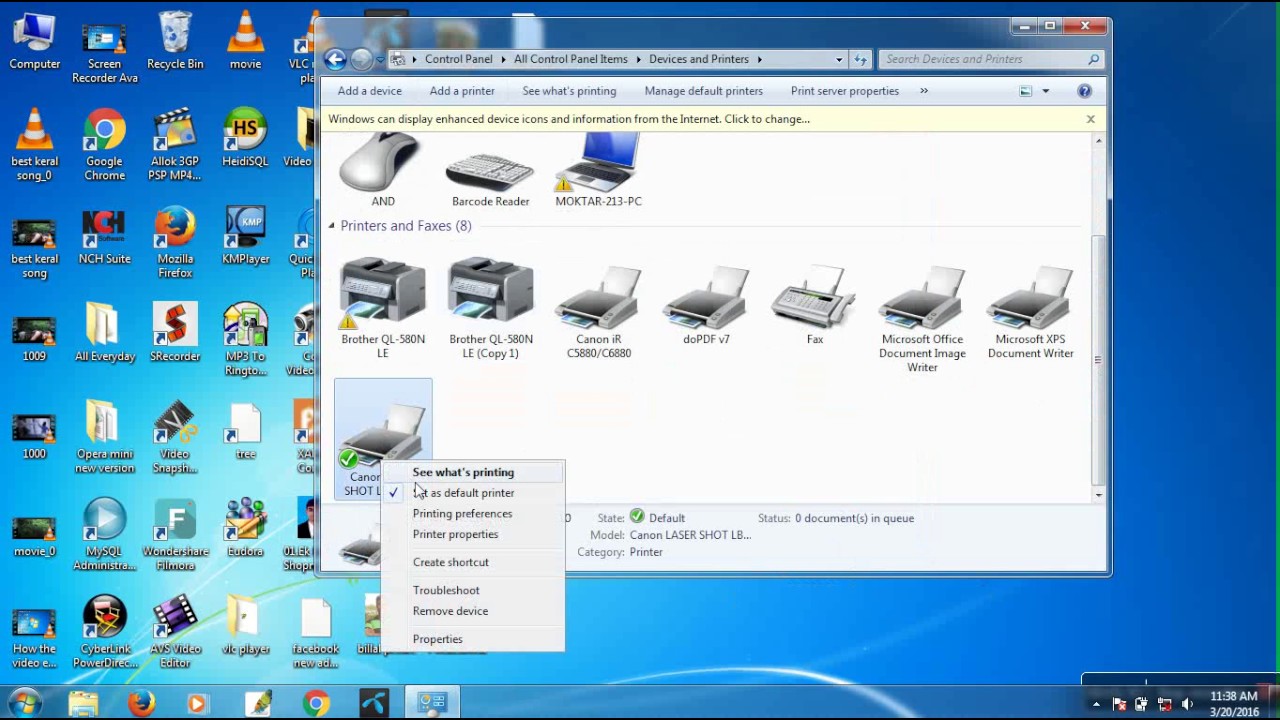Image resolution: width=1280 pixels, height=720 pixels.
Task: Close the yellow information bar
Action: [x=1090, y=119]
